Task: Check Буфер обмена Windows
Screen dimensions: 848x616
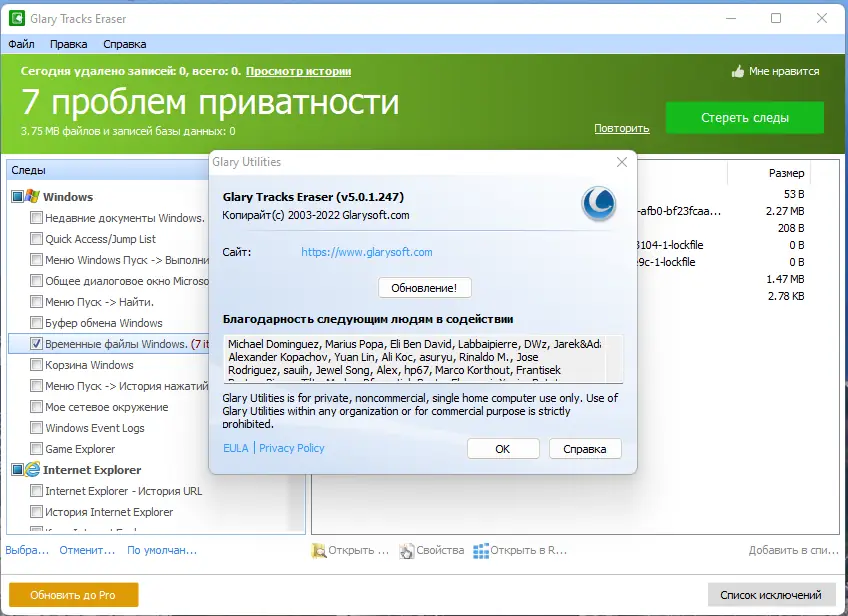Action: pyautogui.click(x=36, y=323)
